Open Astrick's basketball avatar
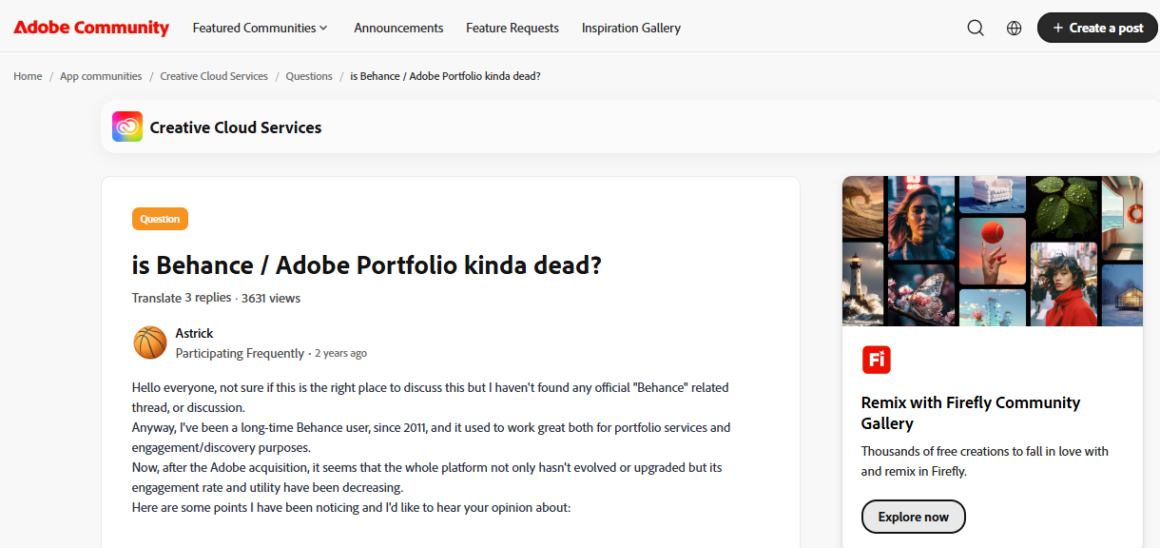This screenshot has height=548, width=1160. pos(150,342)
